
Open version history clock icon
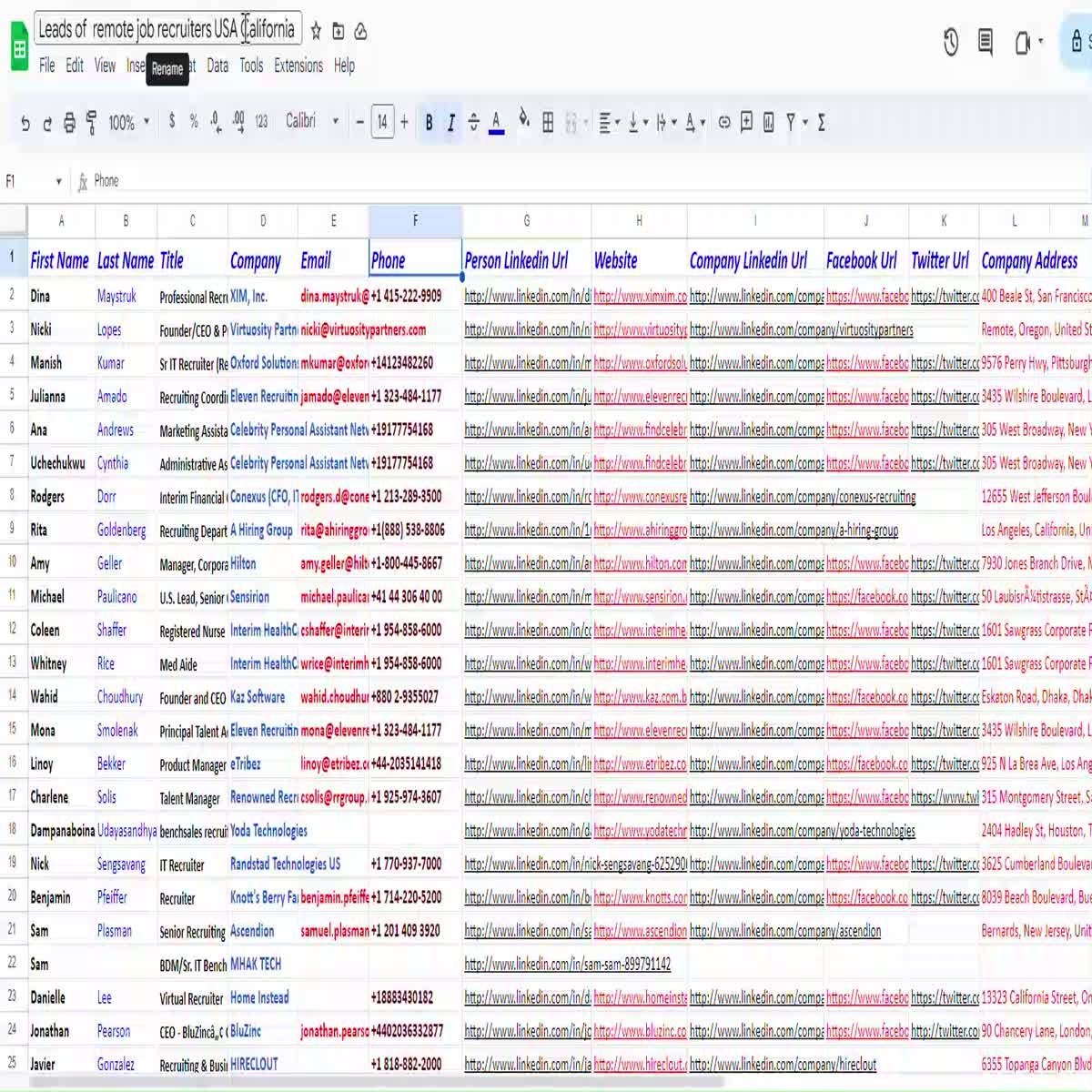(950, 42)
